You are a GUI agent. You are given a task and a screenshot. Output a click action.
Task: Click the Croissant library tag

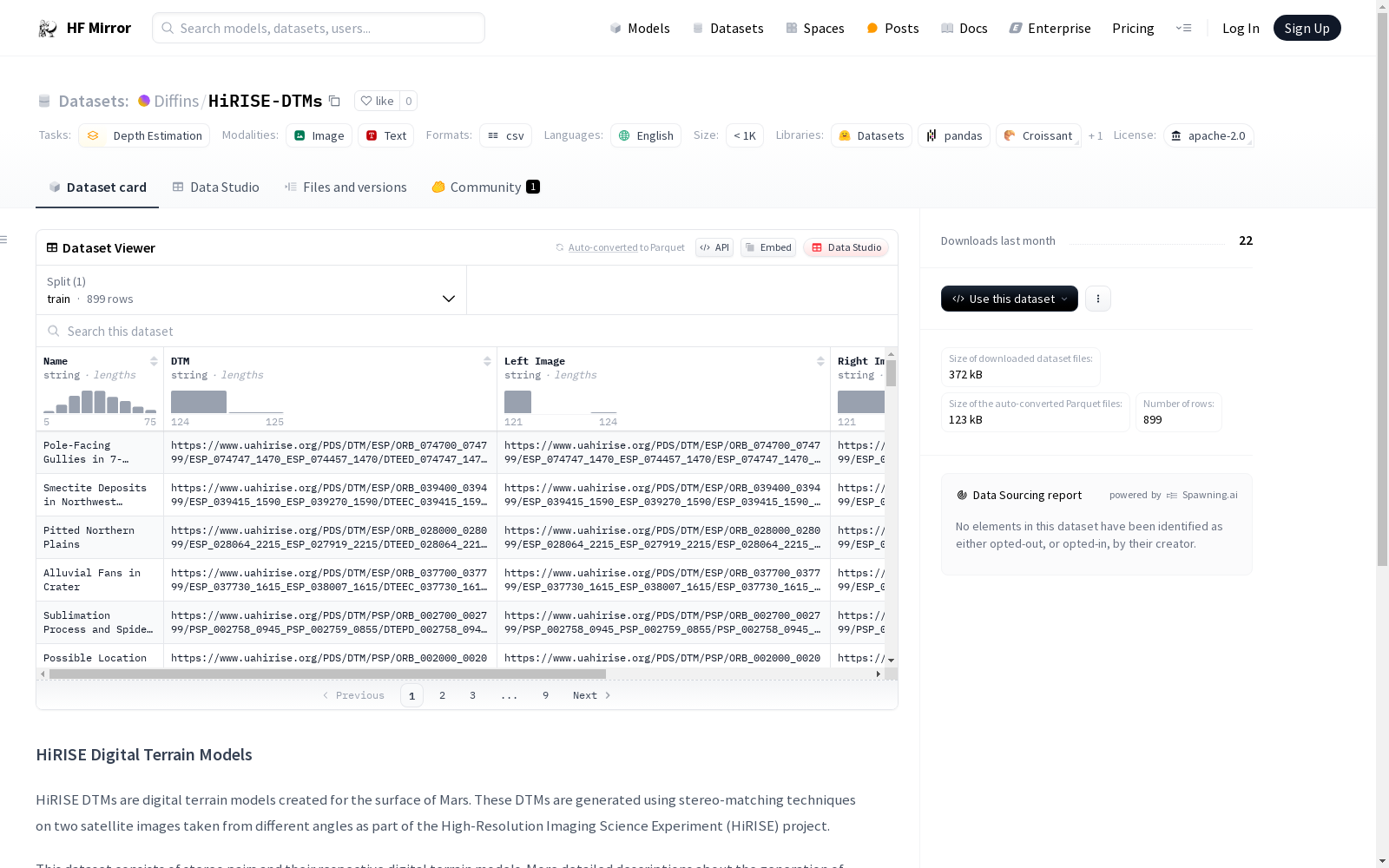point(1038,135)
